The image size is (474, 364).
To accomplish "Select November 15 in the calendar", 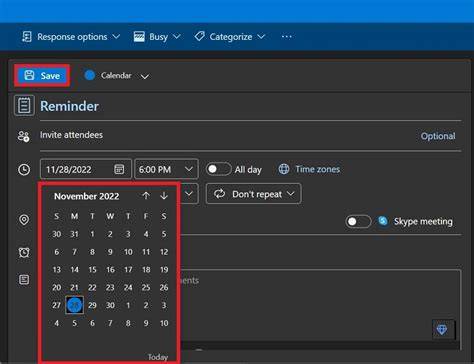I will [x=92, y=269].
